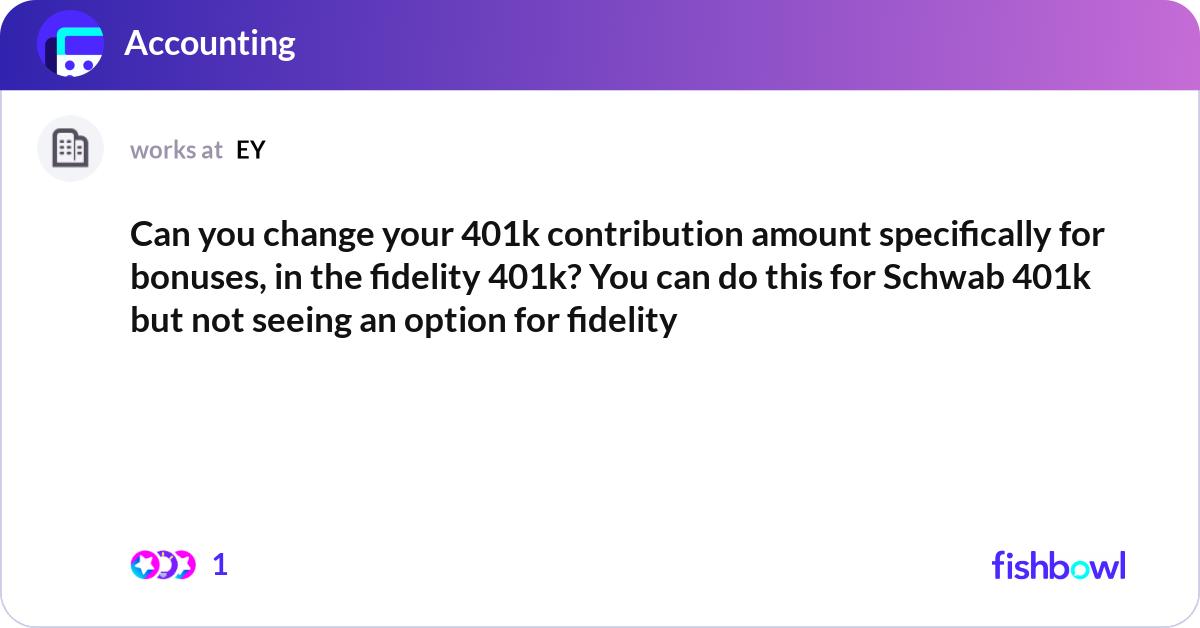Click the phrase "Schwab 401k" in the post
This screenshot has height=628, width=1200.
(987, 278)
